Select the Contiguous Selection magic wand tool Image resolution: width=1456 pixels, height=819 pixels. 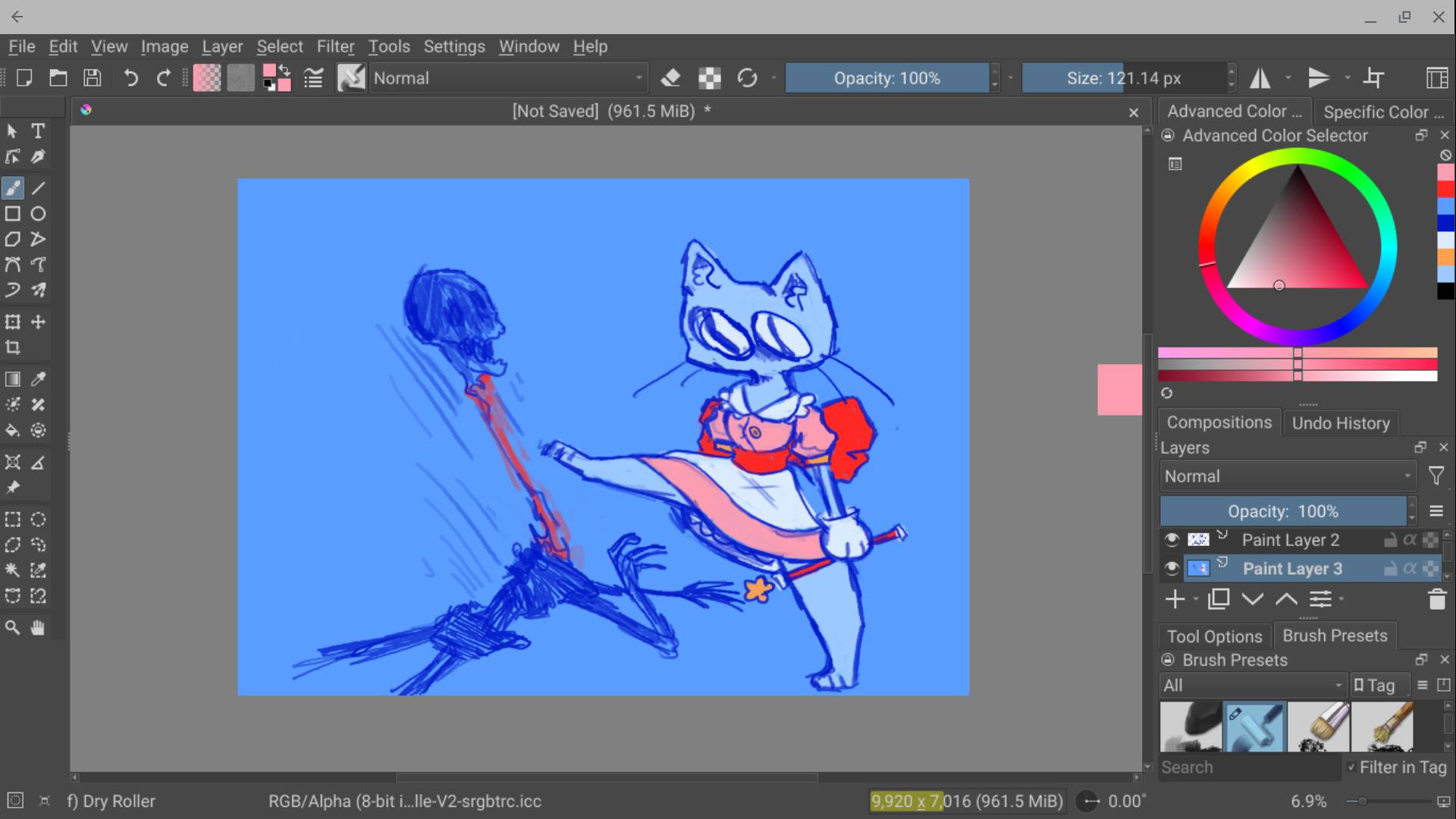pyautogui.click(x=13, y=570)
